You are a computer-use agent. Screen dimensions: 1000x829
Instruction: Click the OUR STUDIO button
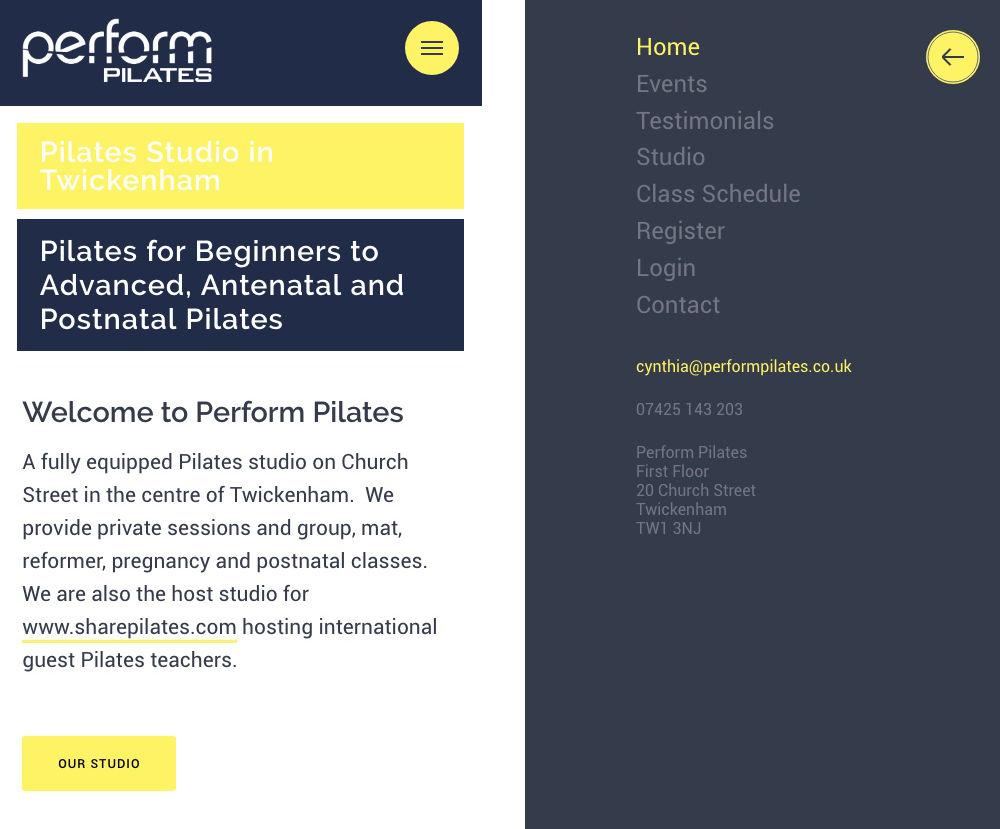[99, 763]
